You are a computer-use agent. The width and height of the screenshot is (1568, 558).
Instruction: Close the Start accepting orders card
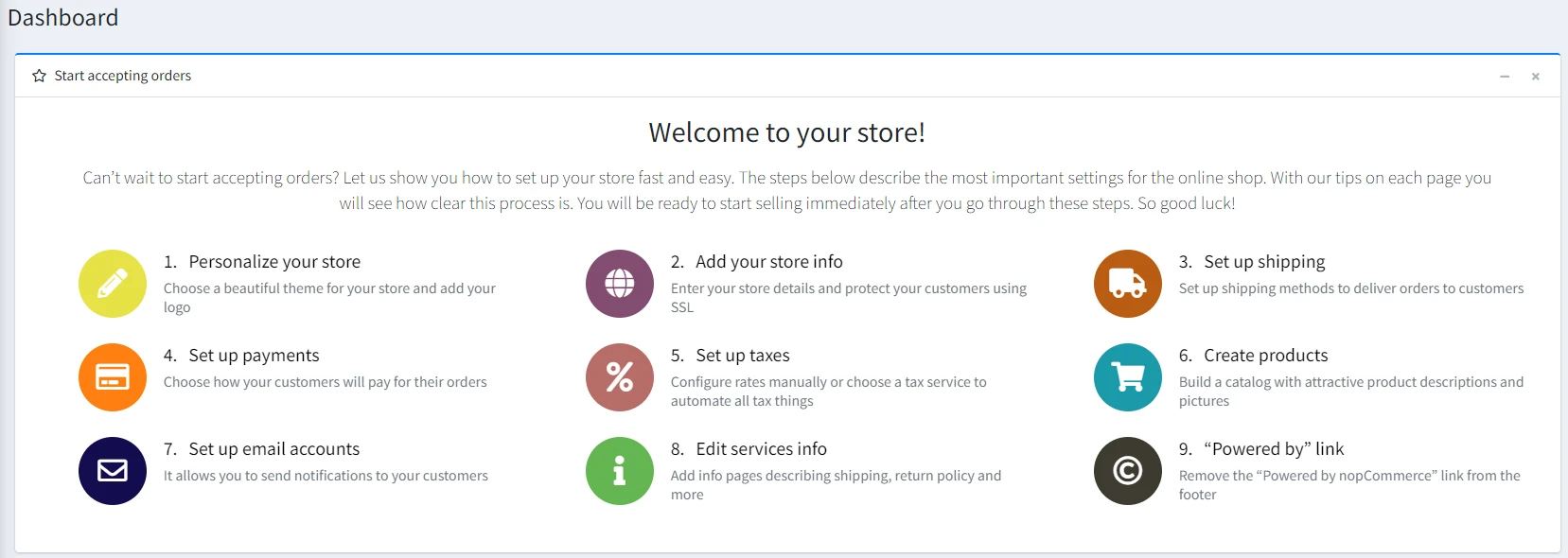[1536, 77]
